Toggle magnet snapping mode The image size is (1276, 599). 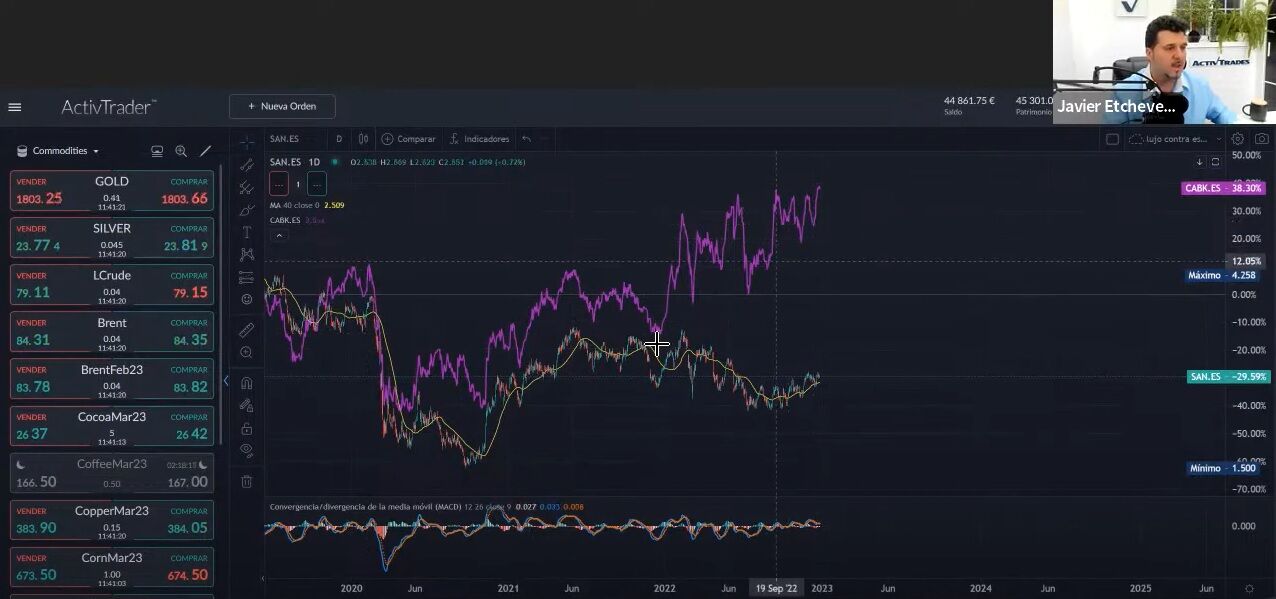pos(246,382)
